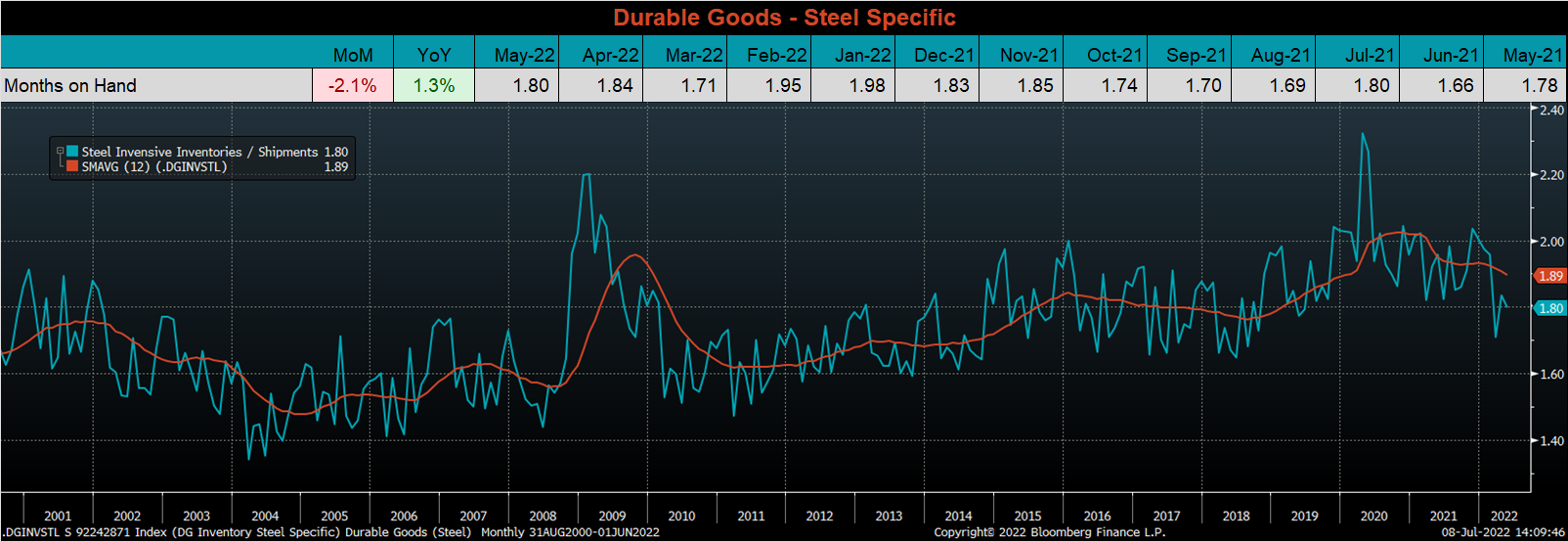Click the Durable Goods - Steel Specific title

[x=784, y=18]
